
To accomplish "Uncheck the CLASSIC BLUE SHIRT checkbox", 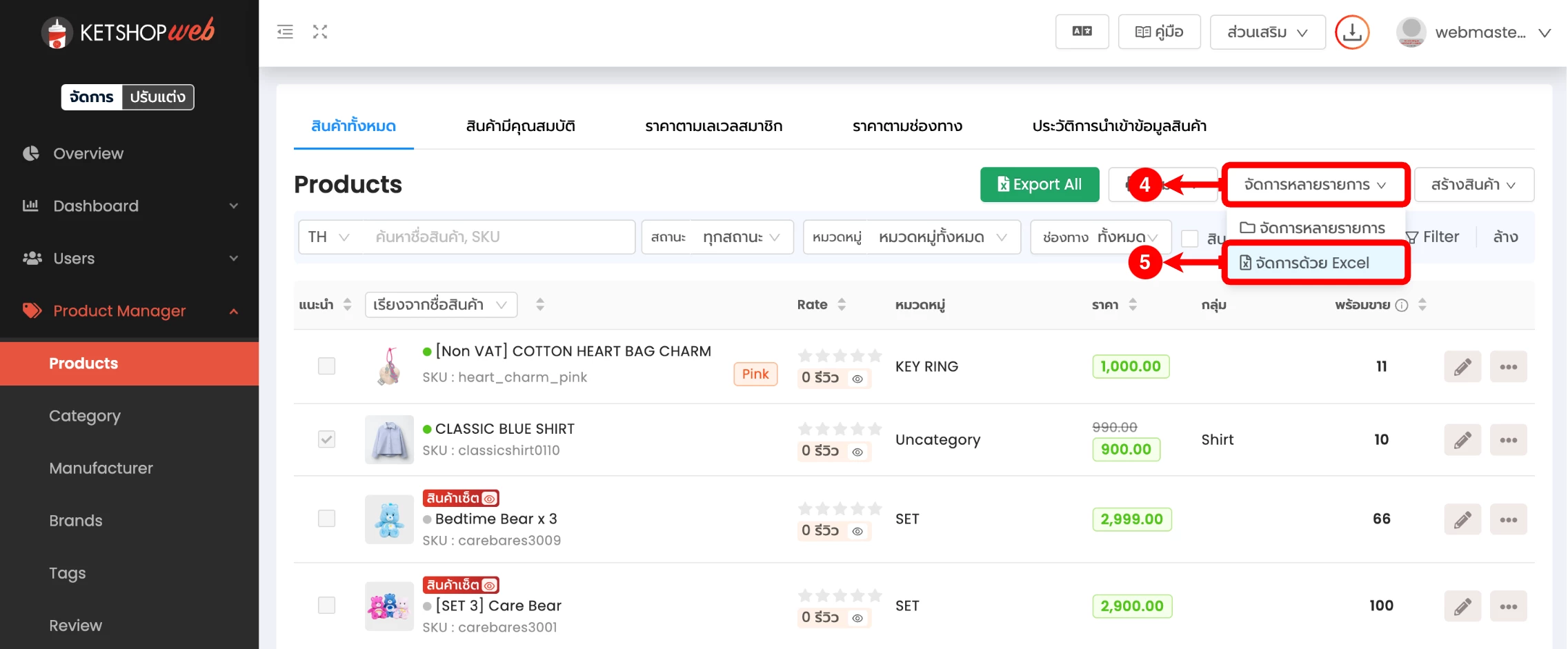I will click(x=326, y=439).
